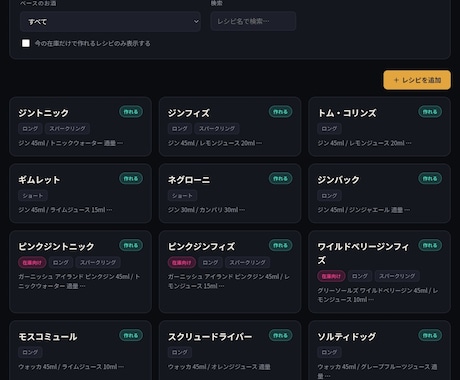460x380 pixels.
Task: Click the ロング tag on スクリュードライバー
Action: tap(180, 352)
